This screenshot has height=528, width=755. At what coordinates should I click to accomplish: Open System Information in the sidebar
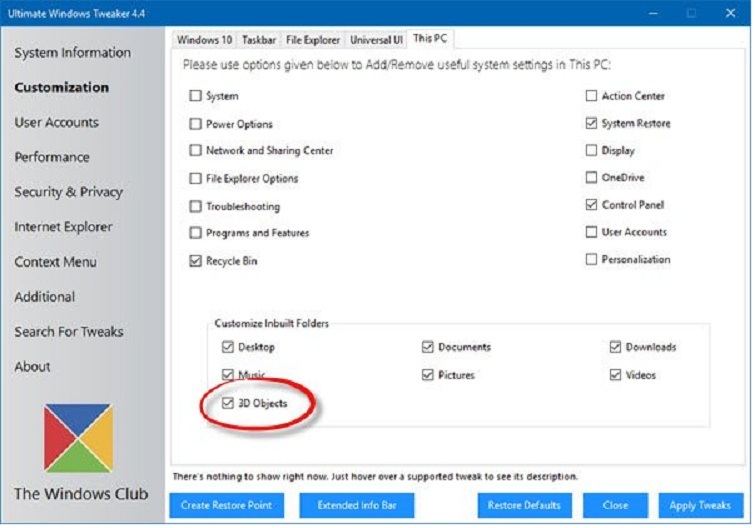[x=73, y=52]
